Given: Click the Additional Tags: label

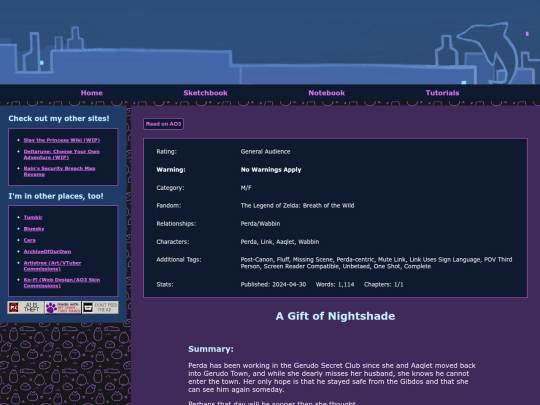Looking at the screenshot, I should (179, 260).
